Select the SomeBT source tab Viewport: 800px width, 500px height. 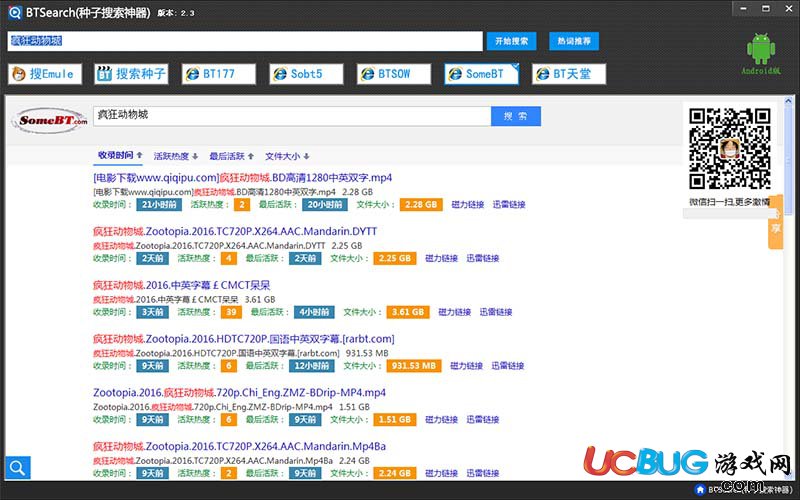tap(482, 74)
